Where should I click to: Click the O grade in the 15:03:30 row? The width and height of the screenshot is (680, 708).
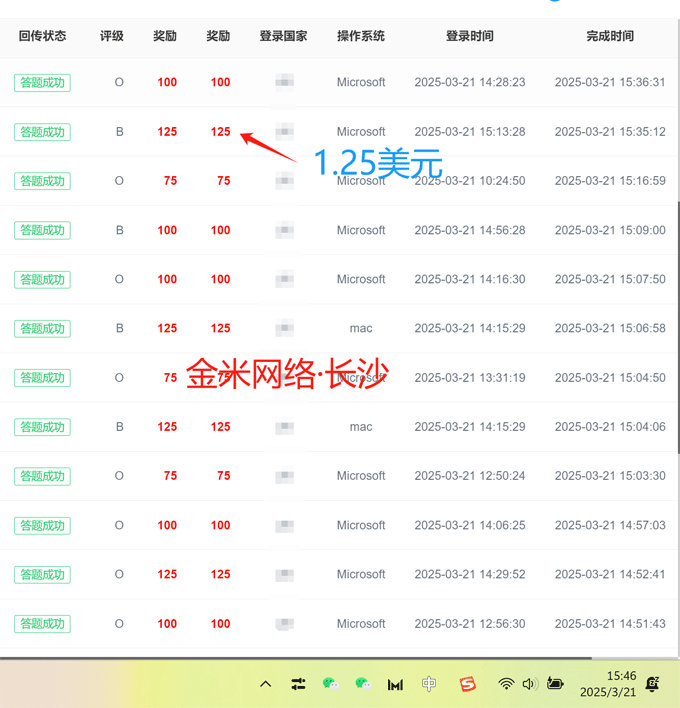tap(119, 476)
